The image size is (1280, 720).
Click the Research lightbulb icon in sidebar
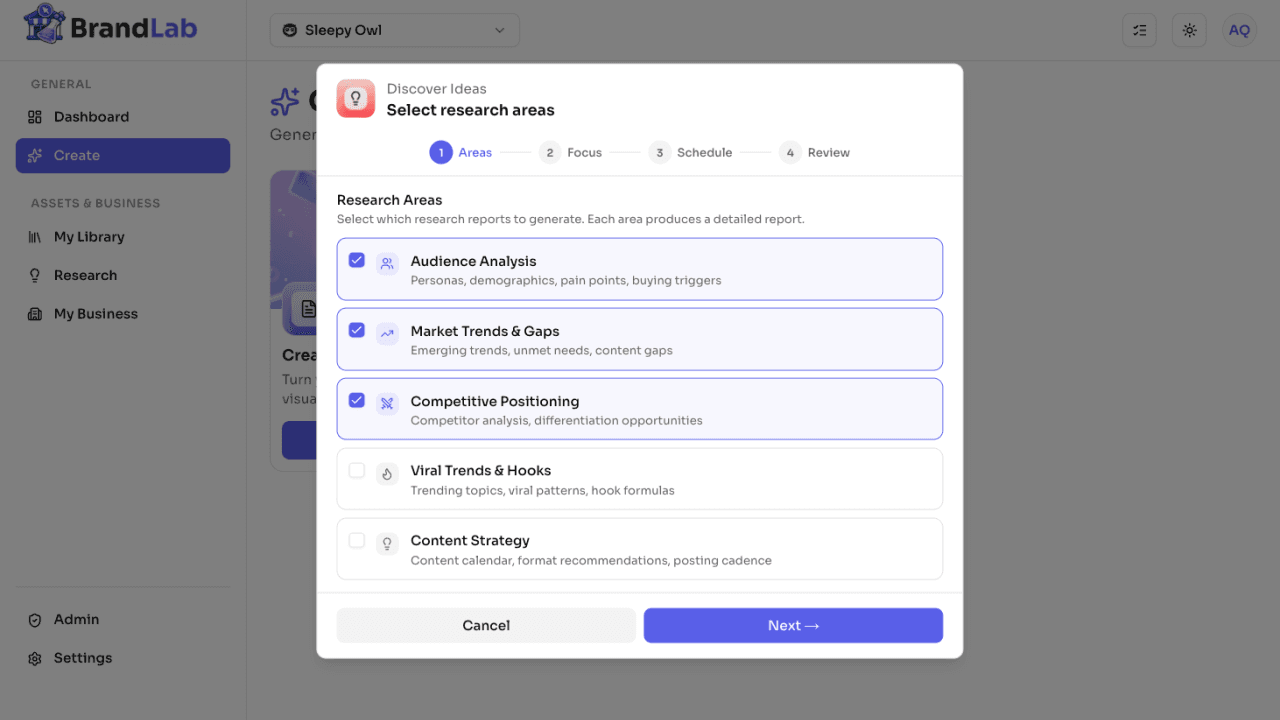[35, 275]
